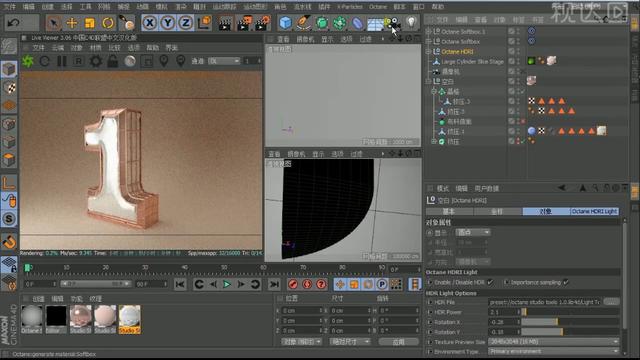This screenshot has width=640, height=360.
Task: Click Live Viewer lock resolution icon
Action: [113, 61]
